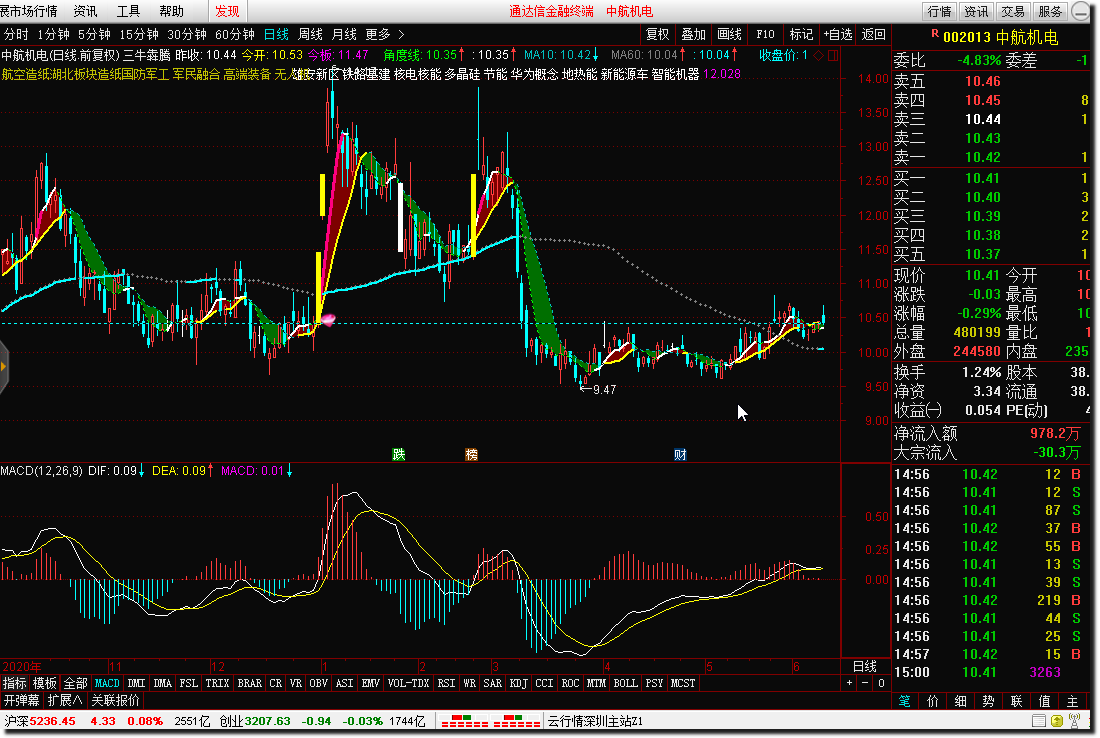Select the 日线 daily period

(276, 34)
